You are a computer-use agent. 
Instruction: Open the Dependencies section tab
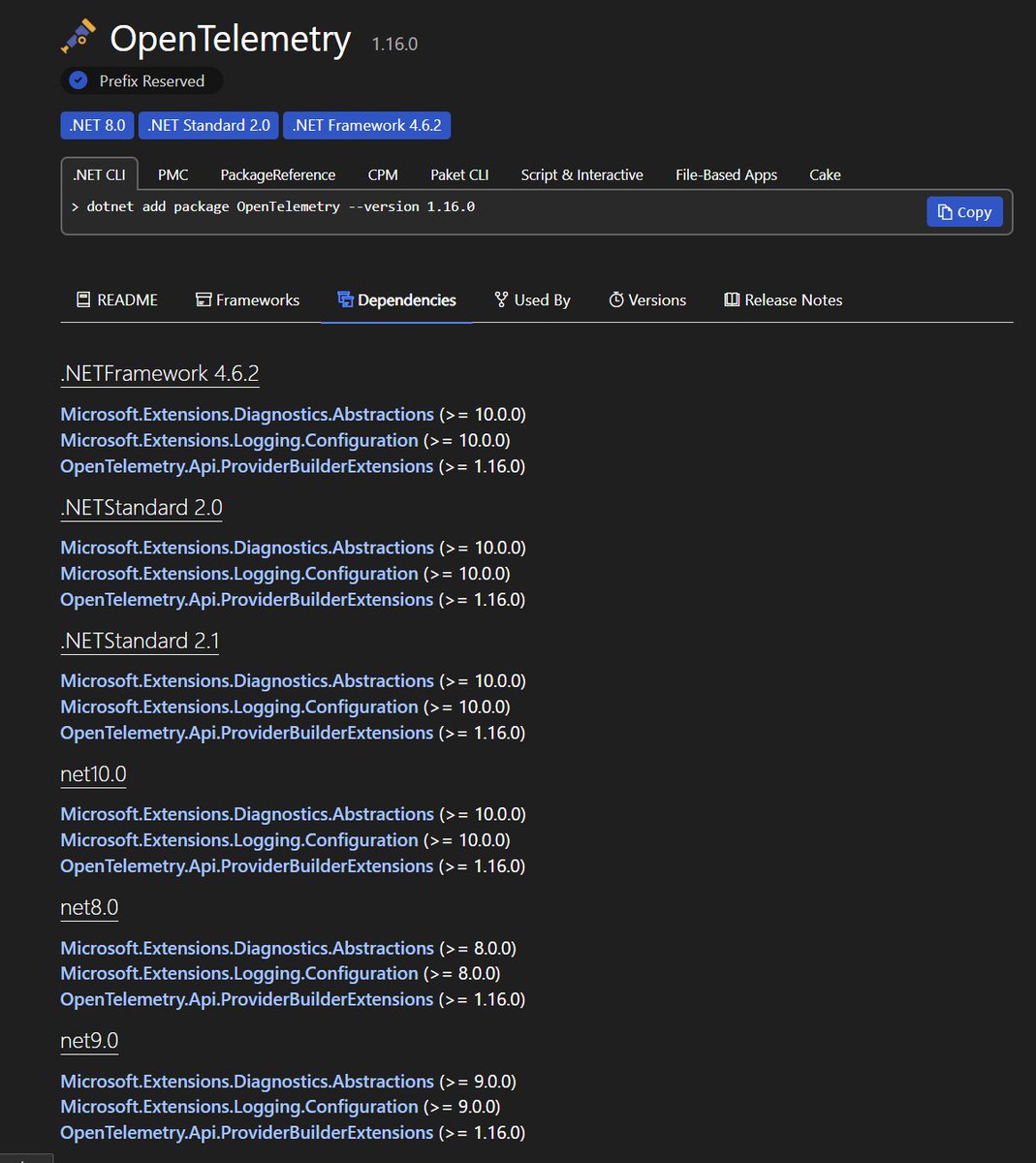point(396,299)
